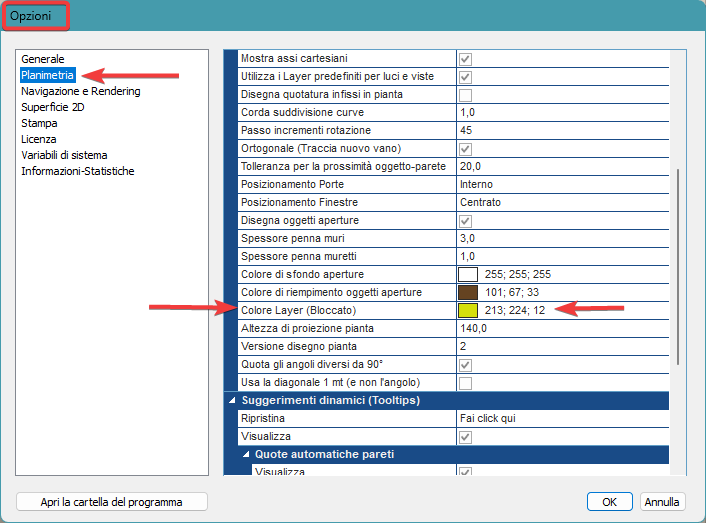
Task: Enable Disegna quotatura infissi in pianta
Action: (x=465, y=95)
